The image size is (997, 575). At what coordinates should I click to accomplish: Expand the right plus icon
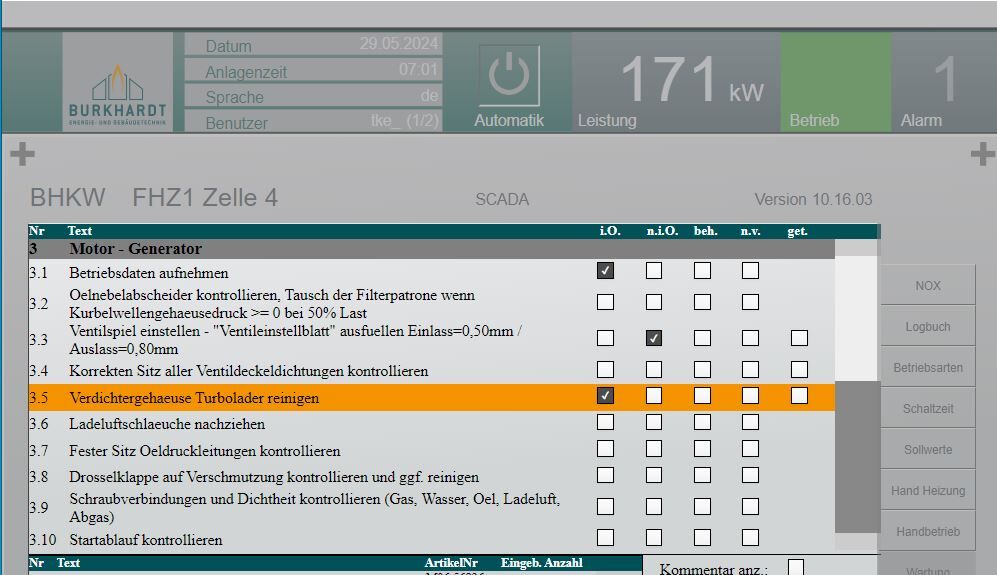pos(982,154)
